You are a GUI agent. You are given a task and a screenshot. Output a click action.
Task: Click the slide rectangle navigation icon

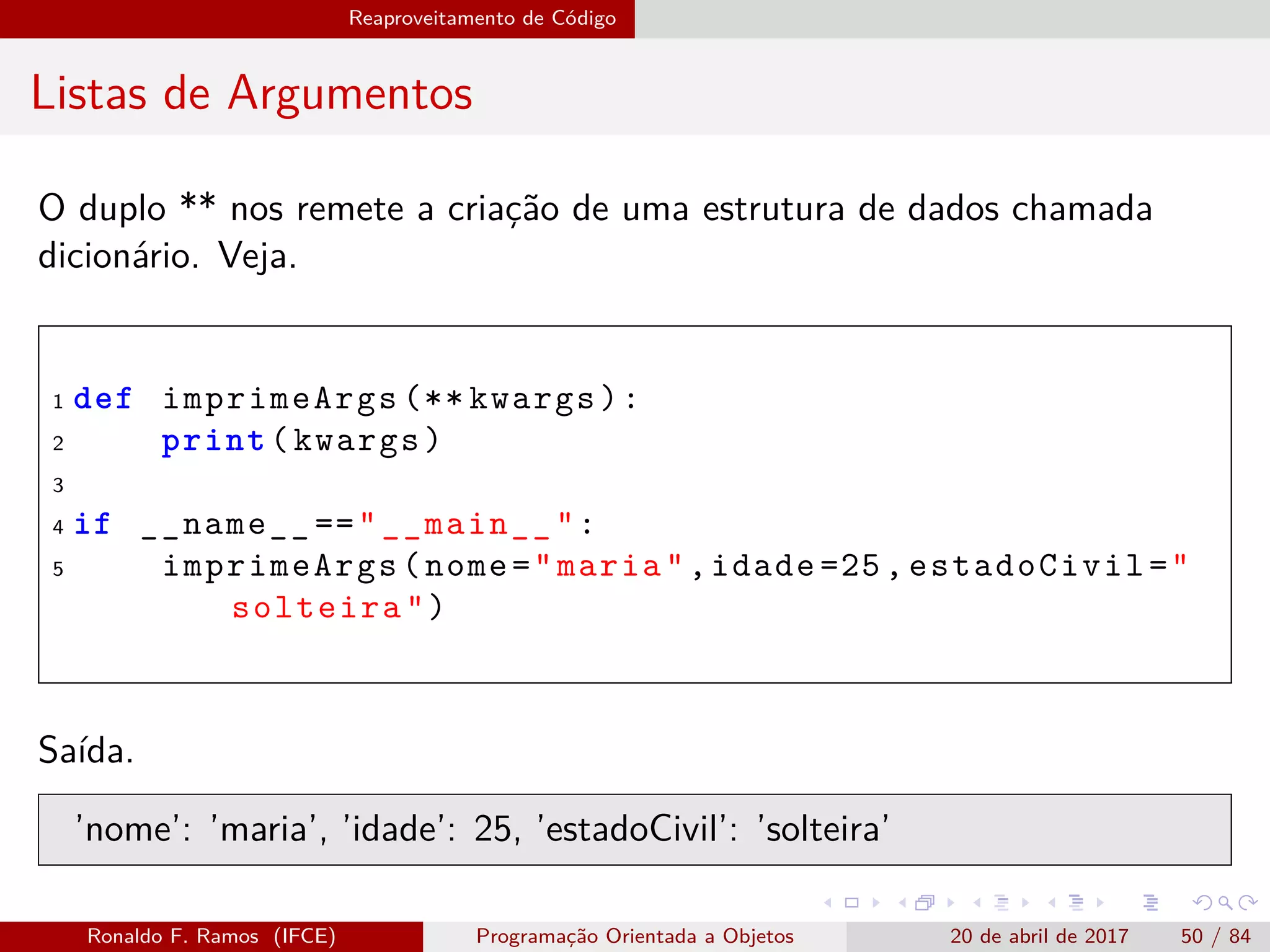pos(852,902)
